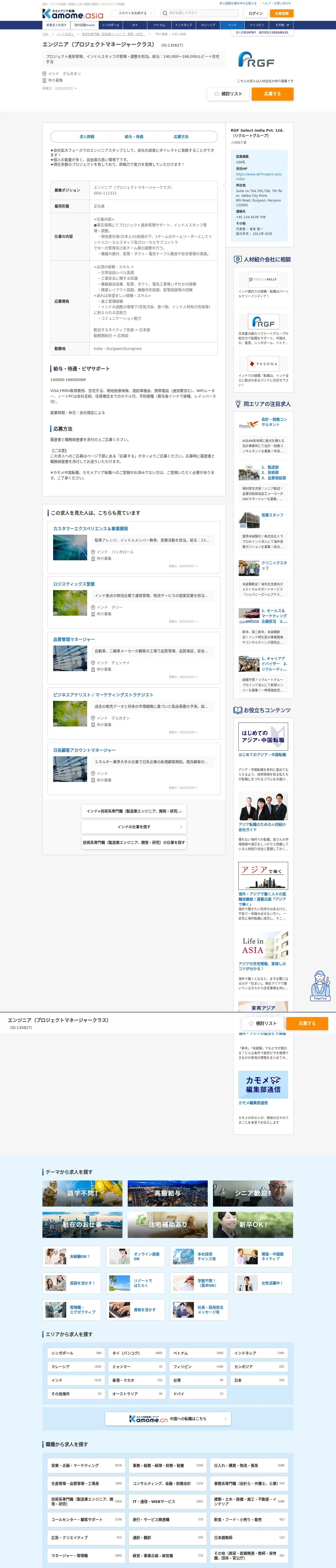Open the Kamome.cn China jobs banner

tap(168, 1418)
